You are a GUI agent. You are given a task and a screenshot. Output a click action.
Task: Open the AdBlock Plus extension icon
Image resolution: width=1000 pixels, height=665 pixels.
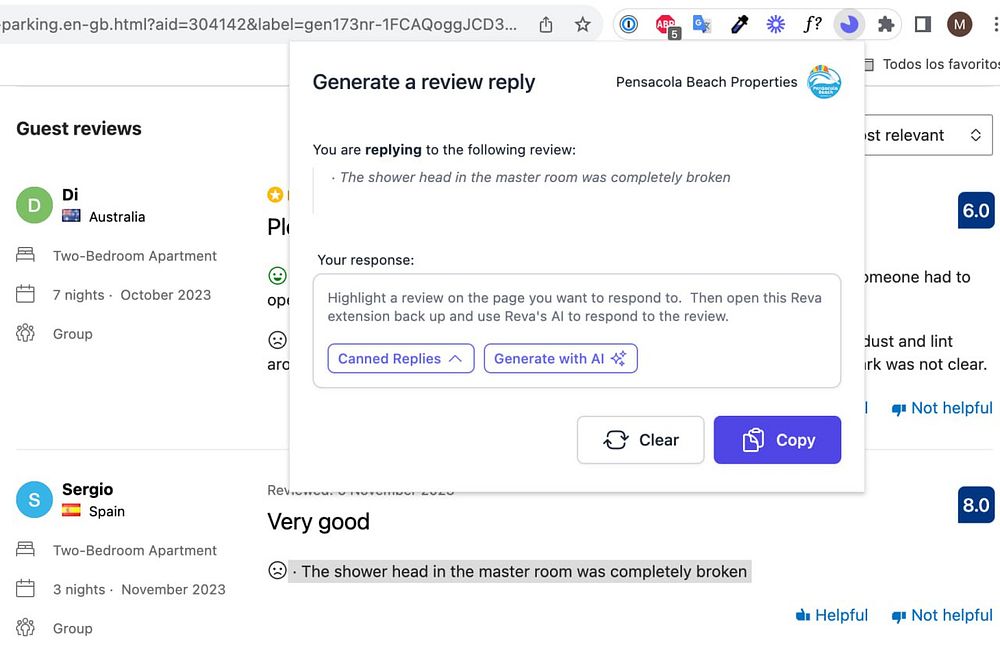666,25
